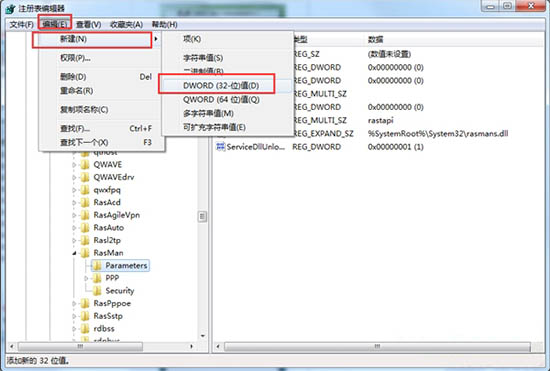Click rdbss folder icon
Image resolution: width=550 pixels, height=371 pixels.
pyautogui.click(x=85, y=329)
